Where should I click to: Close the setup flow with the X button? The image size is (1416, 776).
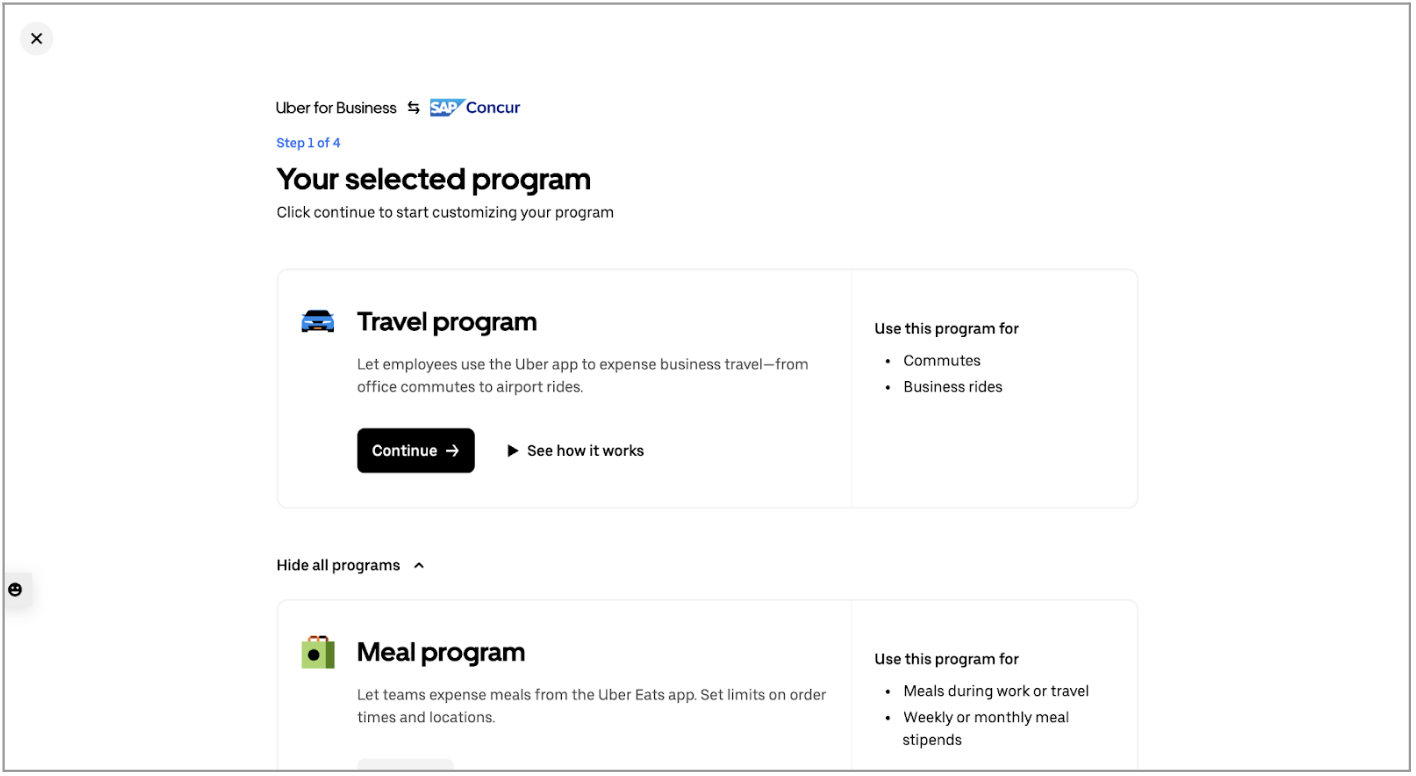tap(36, 38)
